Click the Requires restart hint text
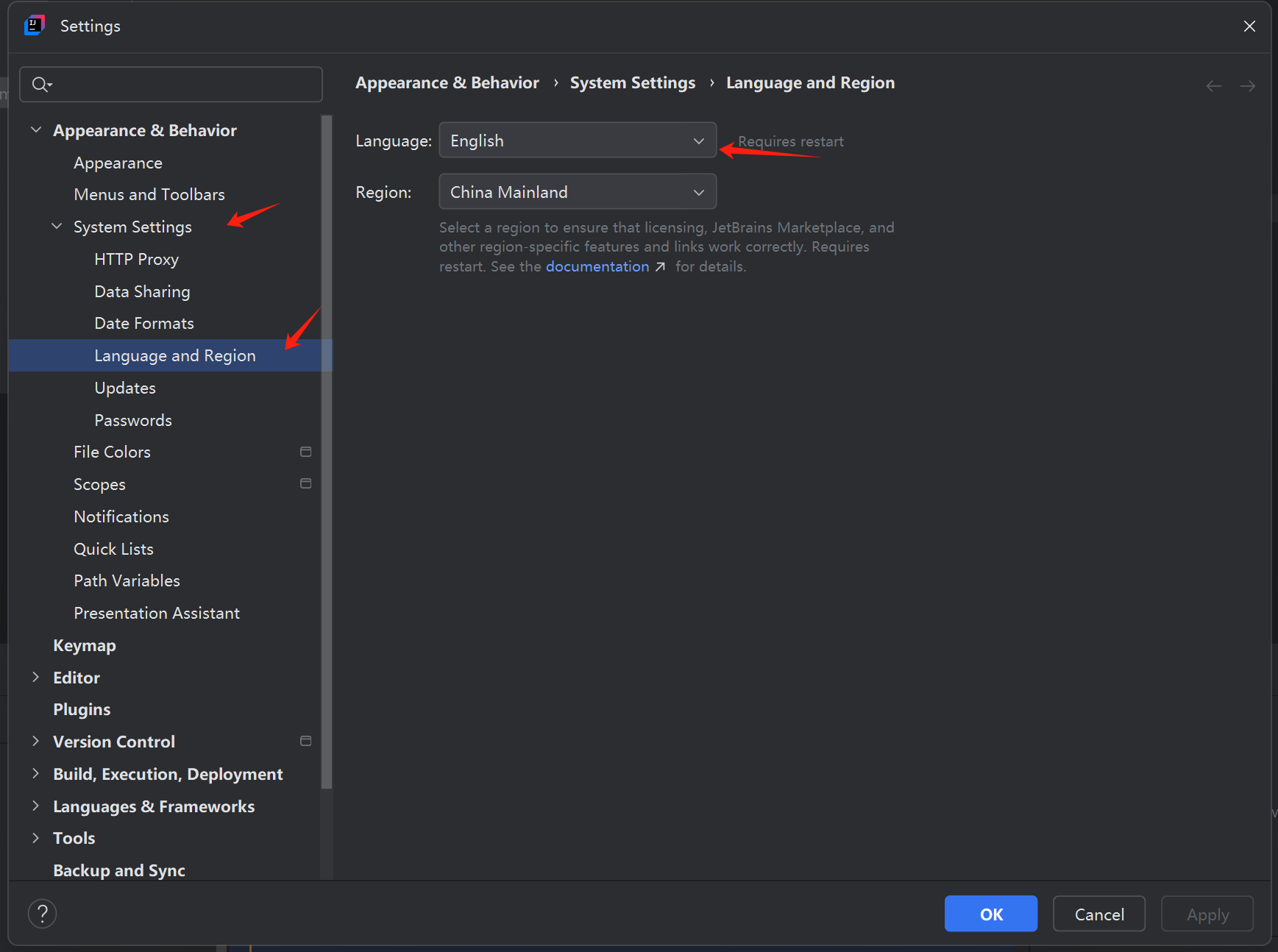 pyautogui.click(x=791, y=141)
